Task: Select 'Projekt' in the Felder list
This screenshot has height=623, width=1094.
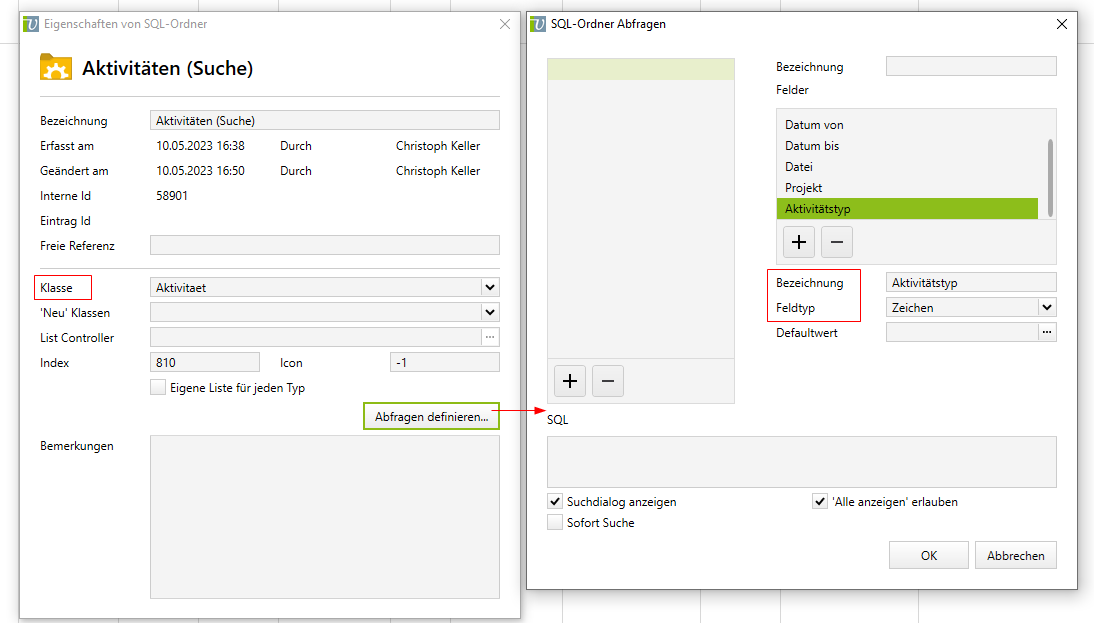Action: click(804, 188)
